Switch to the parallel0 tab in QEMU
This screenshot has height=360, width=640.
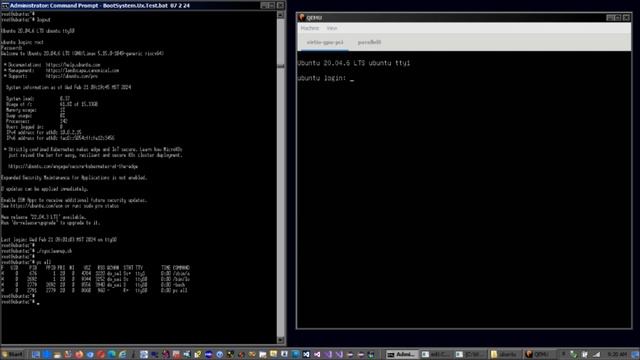click(x=369, y=42)
